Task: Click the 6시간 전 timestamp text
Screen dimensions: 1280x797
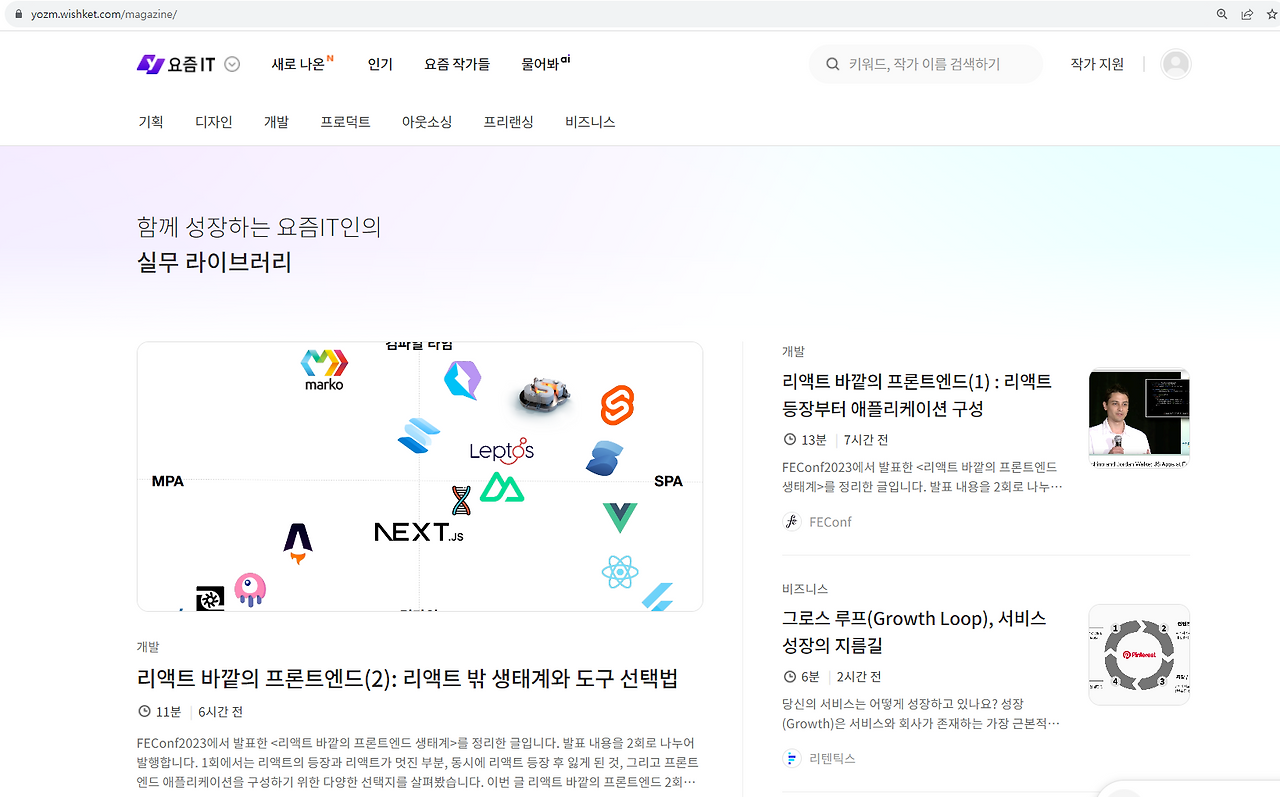Action: [x=220, y=712]
